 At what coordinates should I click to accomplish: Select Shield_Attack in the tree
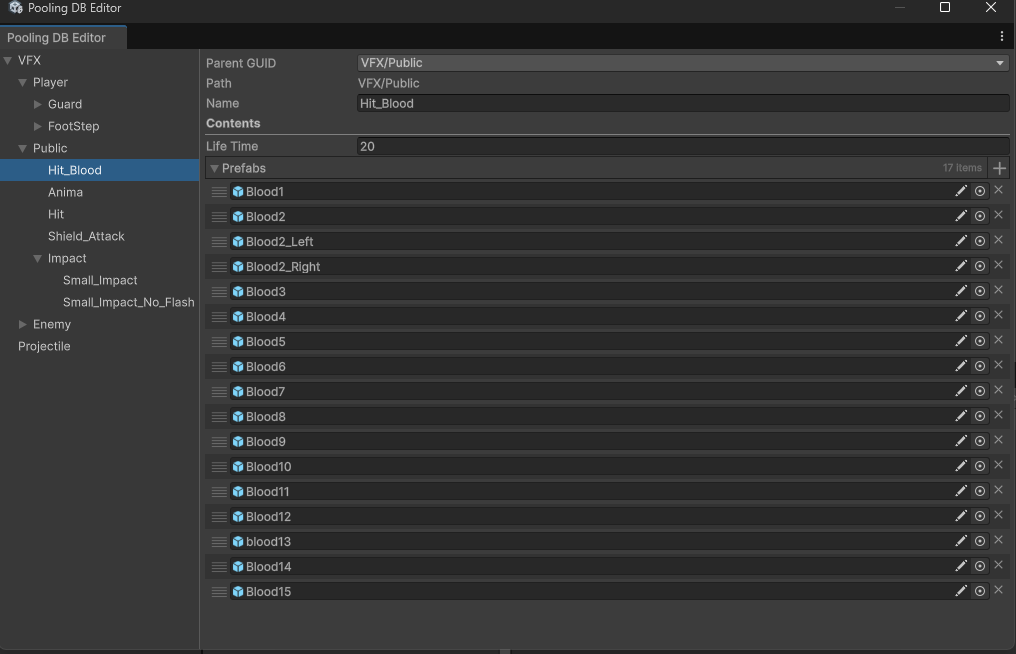tap(86, 236)
